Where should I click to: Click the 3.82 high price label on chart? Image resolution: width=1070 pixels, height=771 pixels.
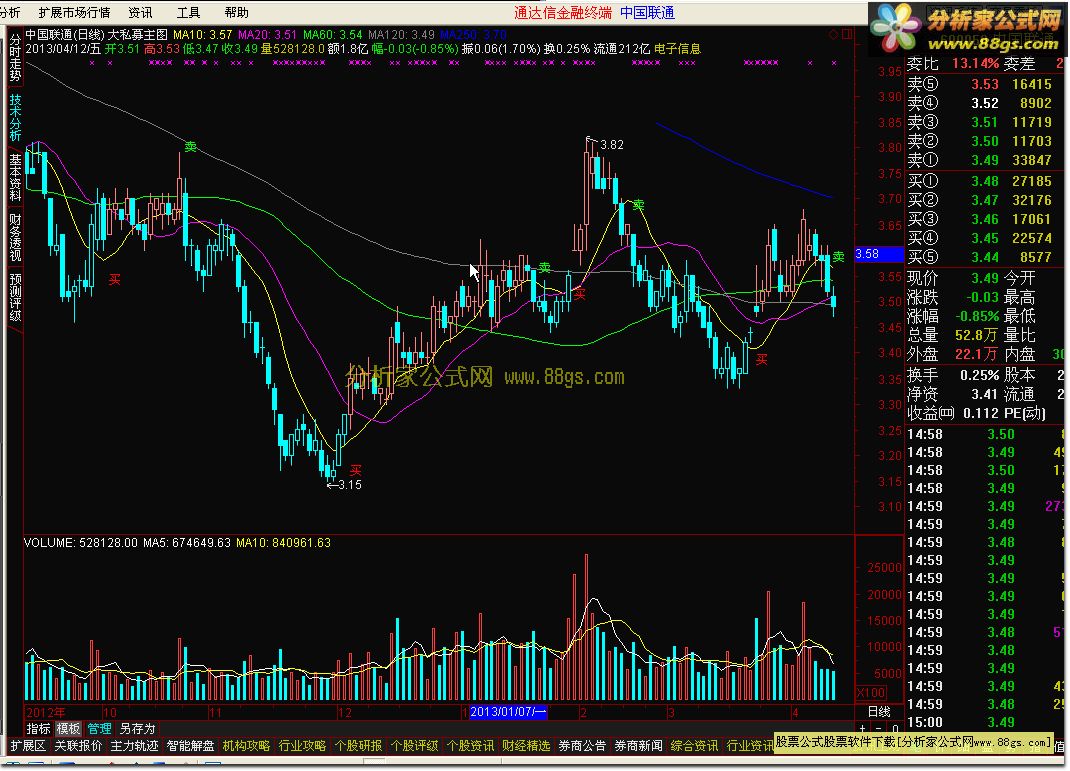[611, 145]
